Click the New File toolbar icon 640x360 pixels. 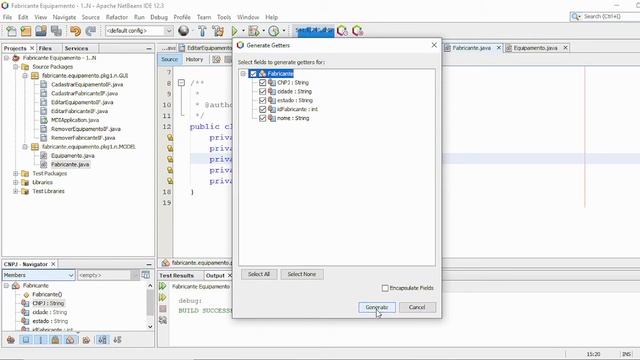point(11,31)
